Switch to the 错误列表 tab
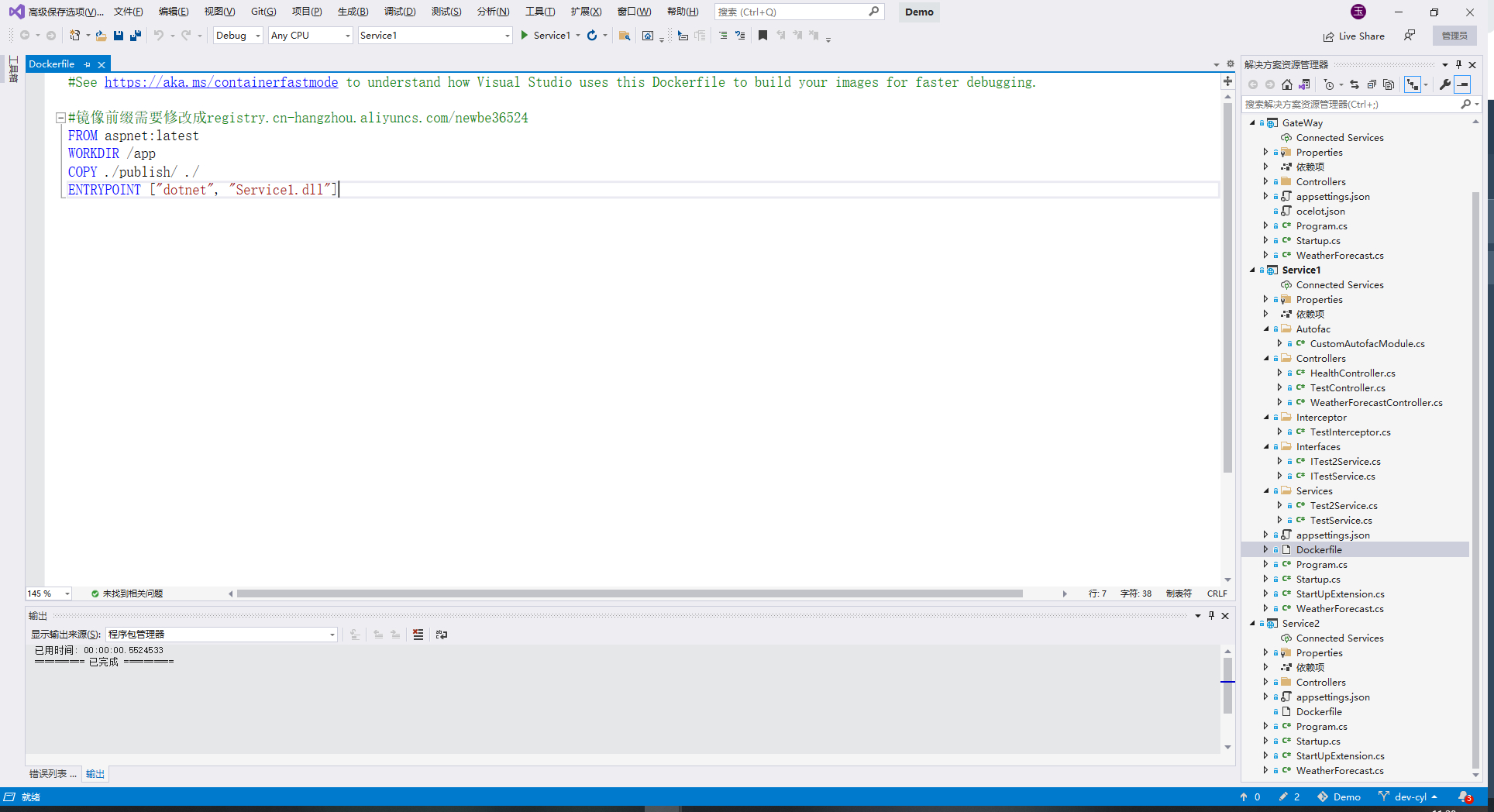 pos(53,773)
